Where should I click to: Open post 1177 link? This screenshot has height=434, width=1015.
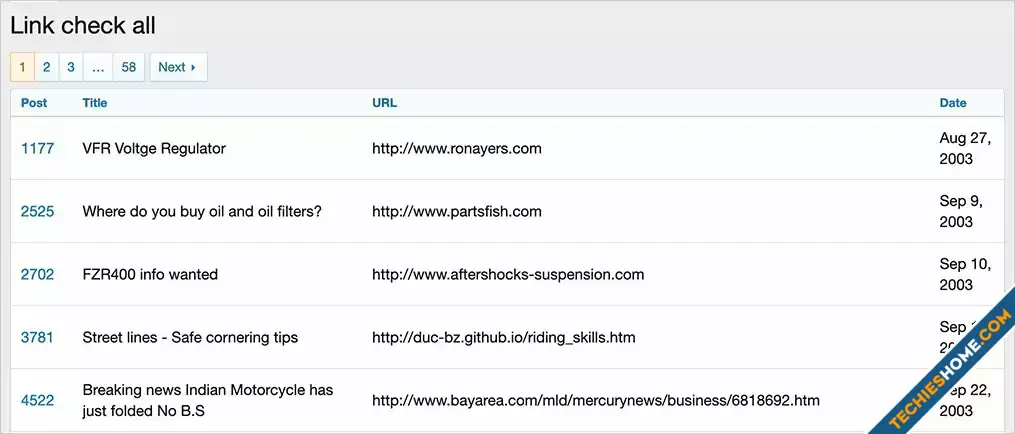click(x=37, y=148)
